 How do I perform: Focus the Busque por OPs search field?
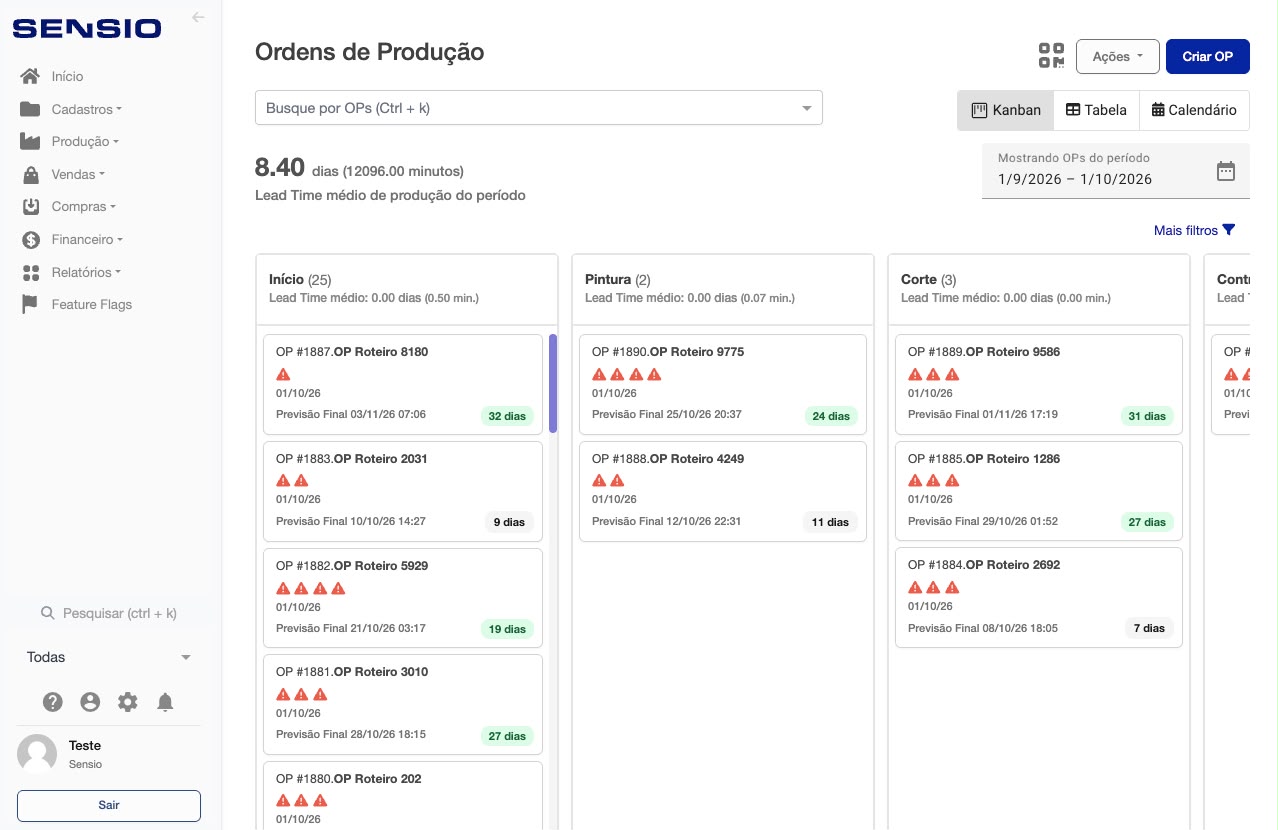(538, 108)
